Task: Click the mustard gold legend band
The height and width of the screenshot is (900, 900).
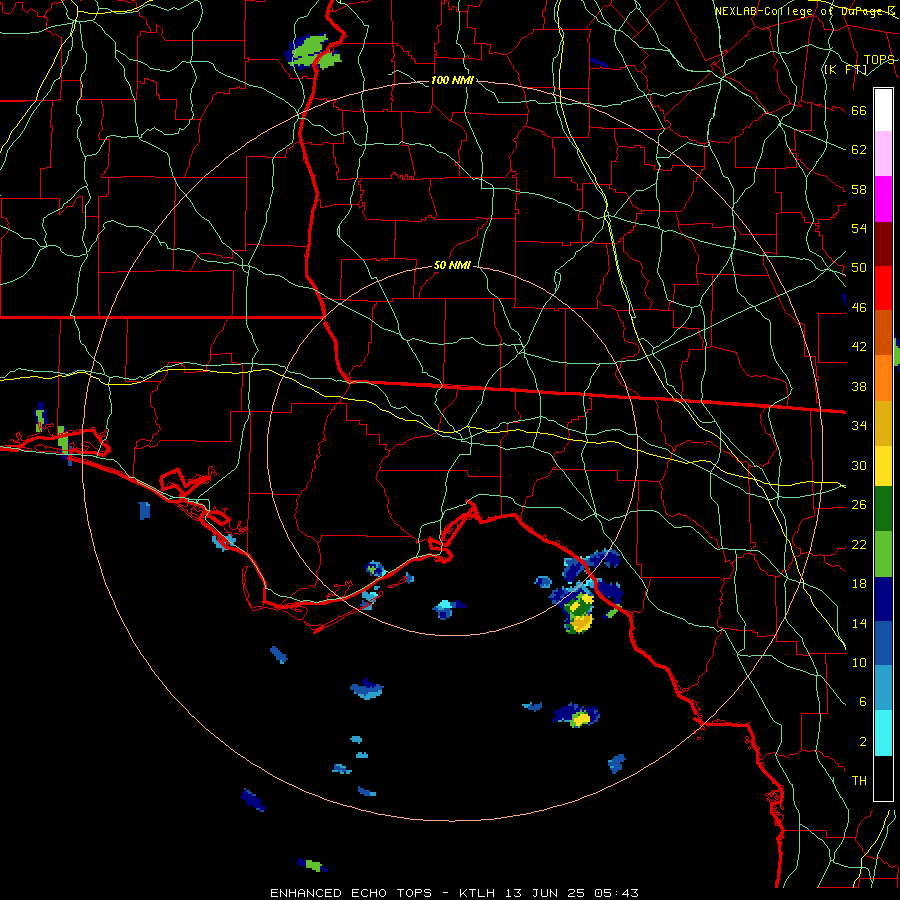Action: click(x=883, y=422)
